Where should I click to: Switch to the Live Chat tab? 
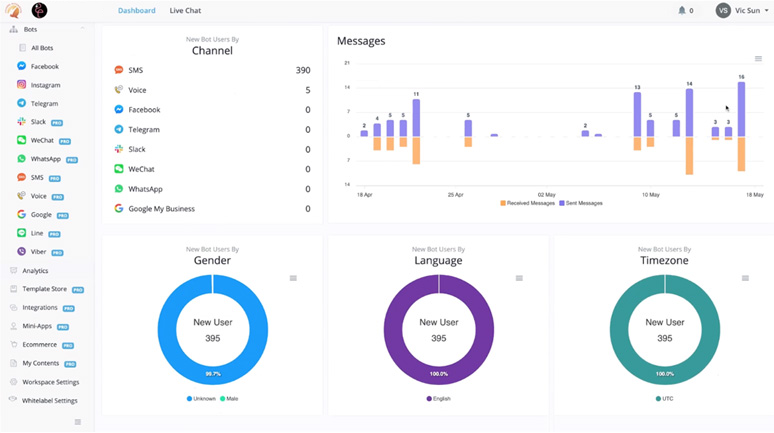coord(186,11)
